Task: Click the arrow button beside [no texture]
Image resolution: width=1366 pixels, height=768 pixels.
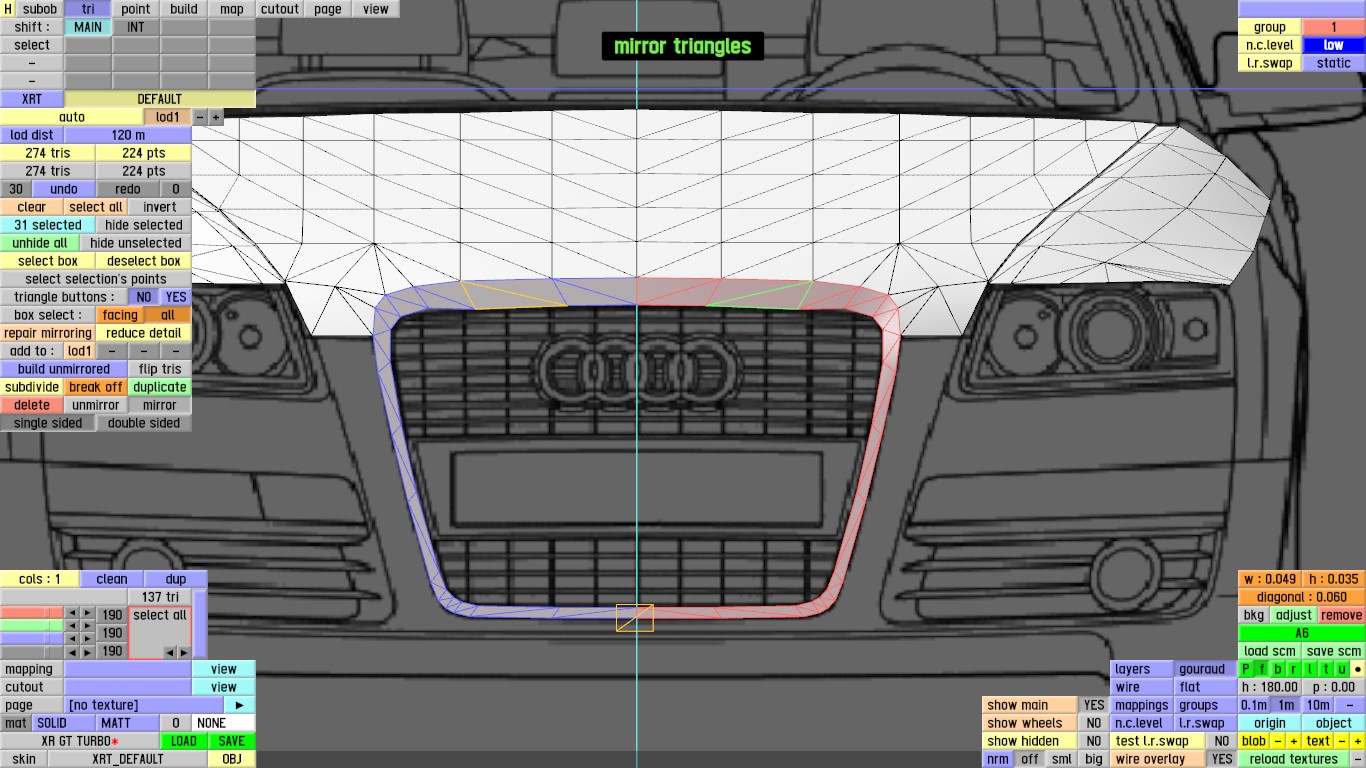Action: click(239, 705)
